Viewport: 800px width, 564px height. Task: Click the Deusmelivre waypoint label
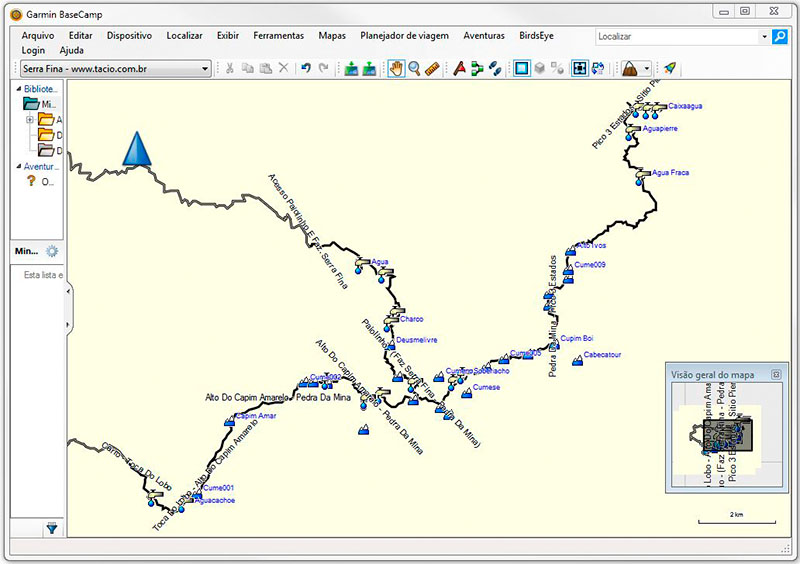pyautogui.click(x=417, y=340)
